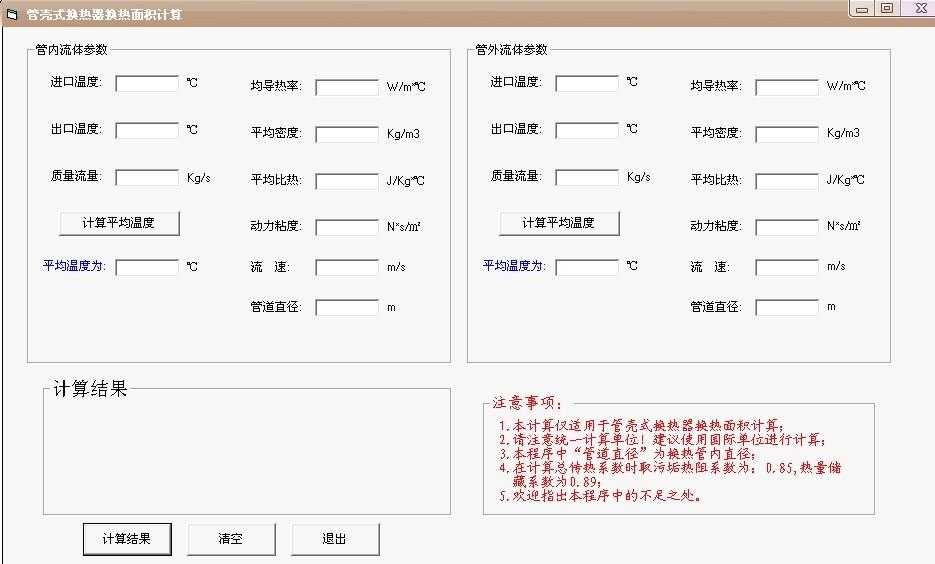
Task: Click the 计算结果 output area
Action: click(x=247, y=454)
